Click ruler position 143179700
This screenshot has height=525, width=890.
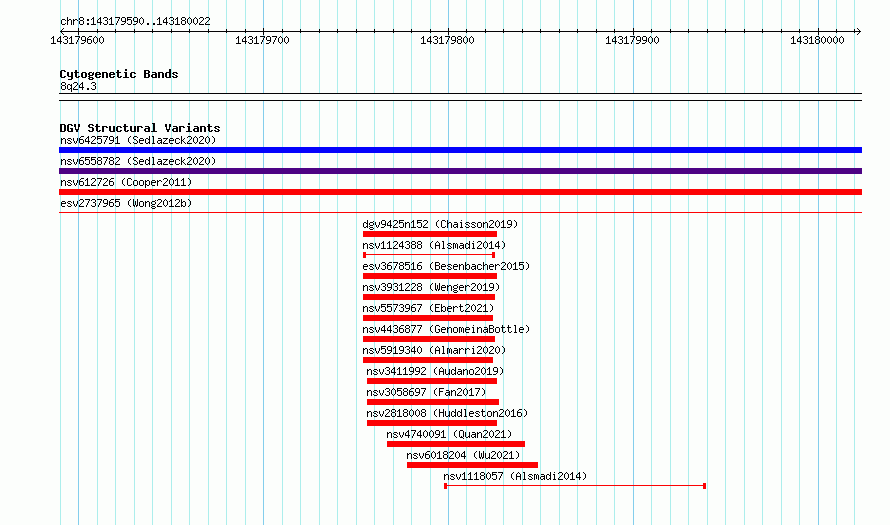[x=262, y=40]
